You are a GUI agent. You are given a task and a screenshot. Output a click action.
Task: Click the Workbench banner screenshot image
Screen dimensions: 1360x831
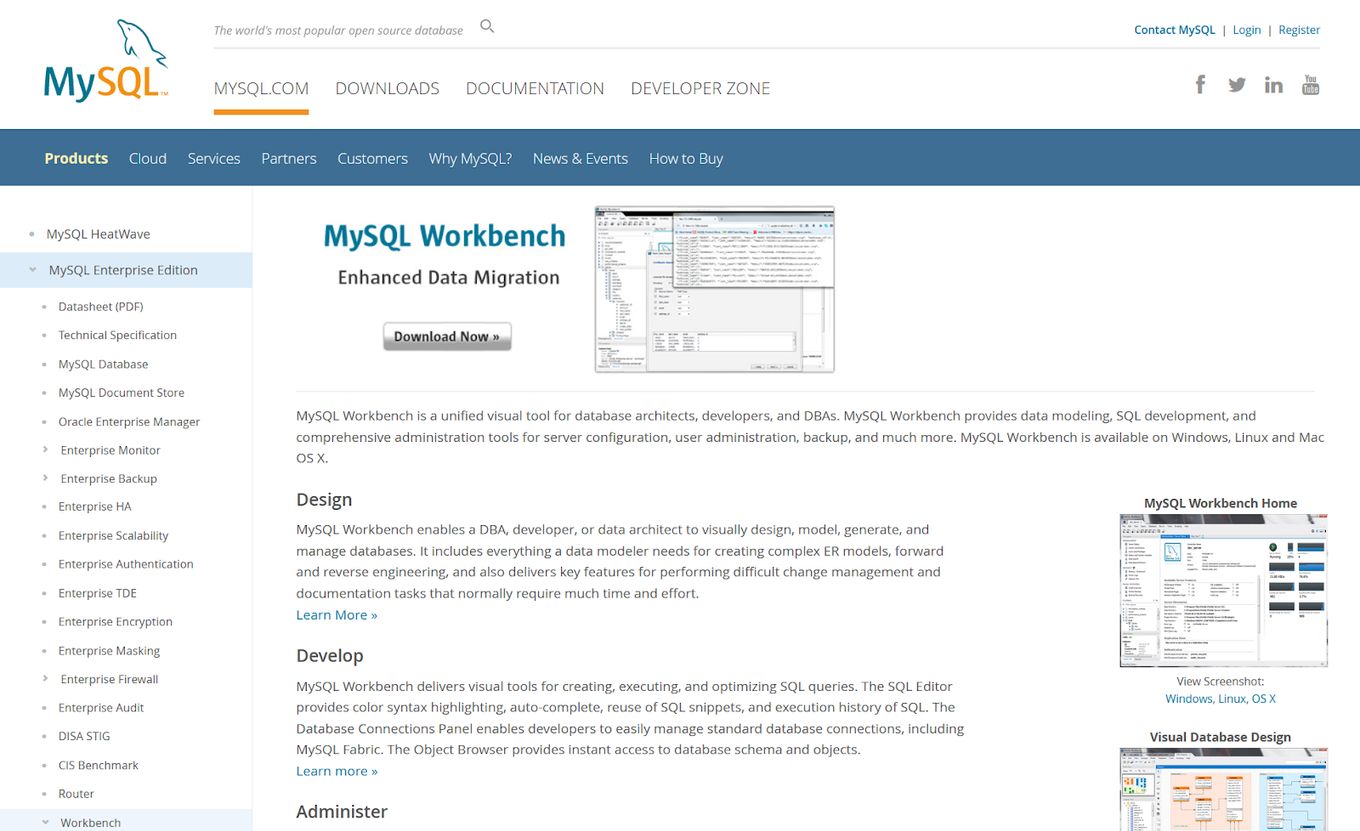click(x=714, y=289)
